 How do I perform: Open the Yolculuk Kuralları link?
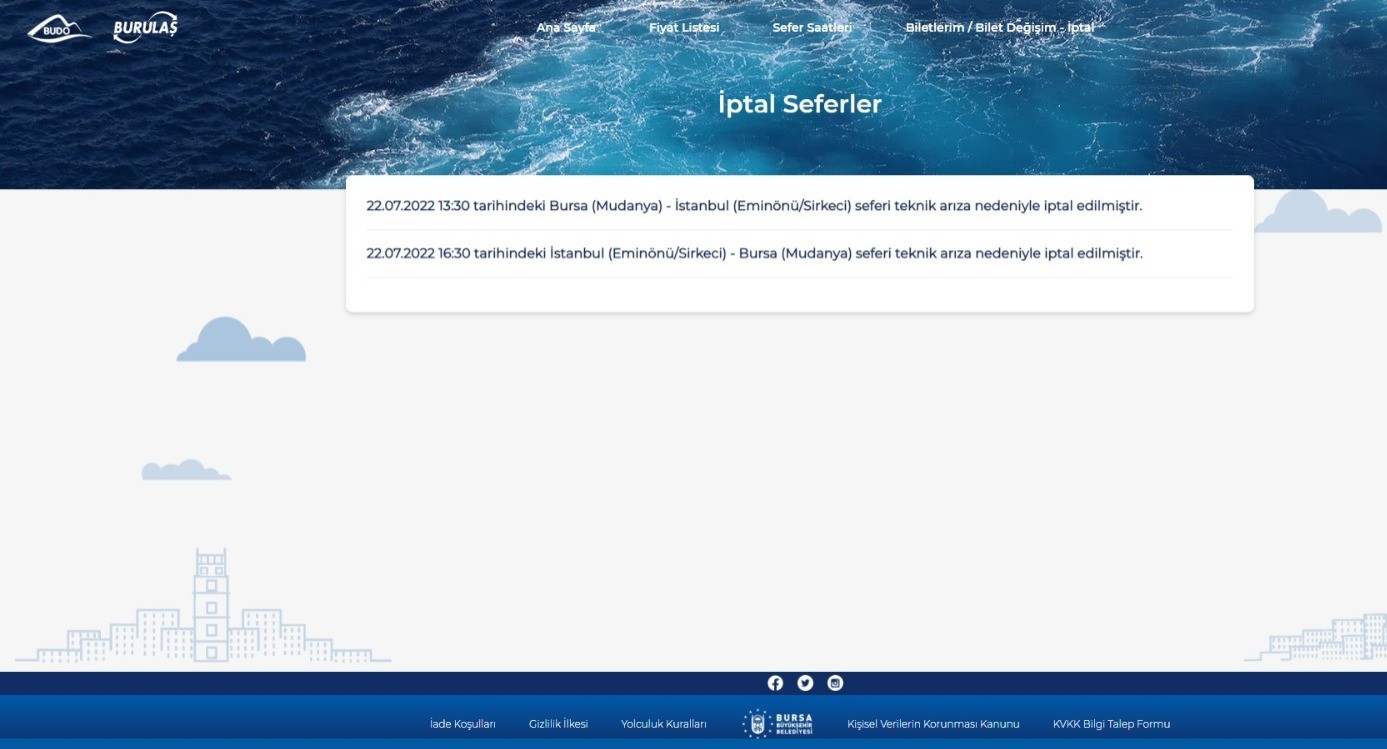pos(664,724)
